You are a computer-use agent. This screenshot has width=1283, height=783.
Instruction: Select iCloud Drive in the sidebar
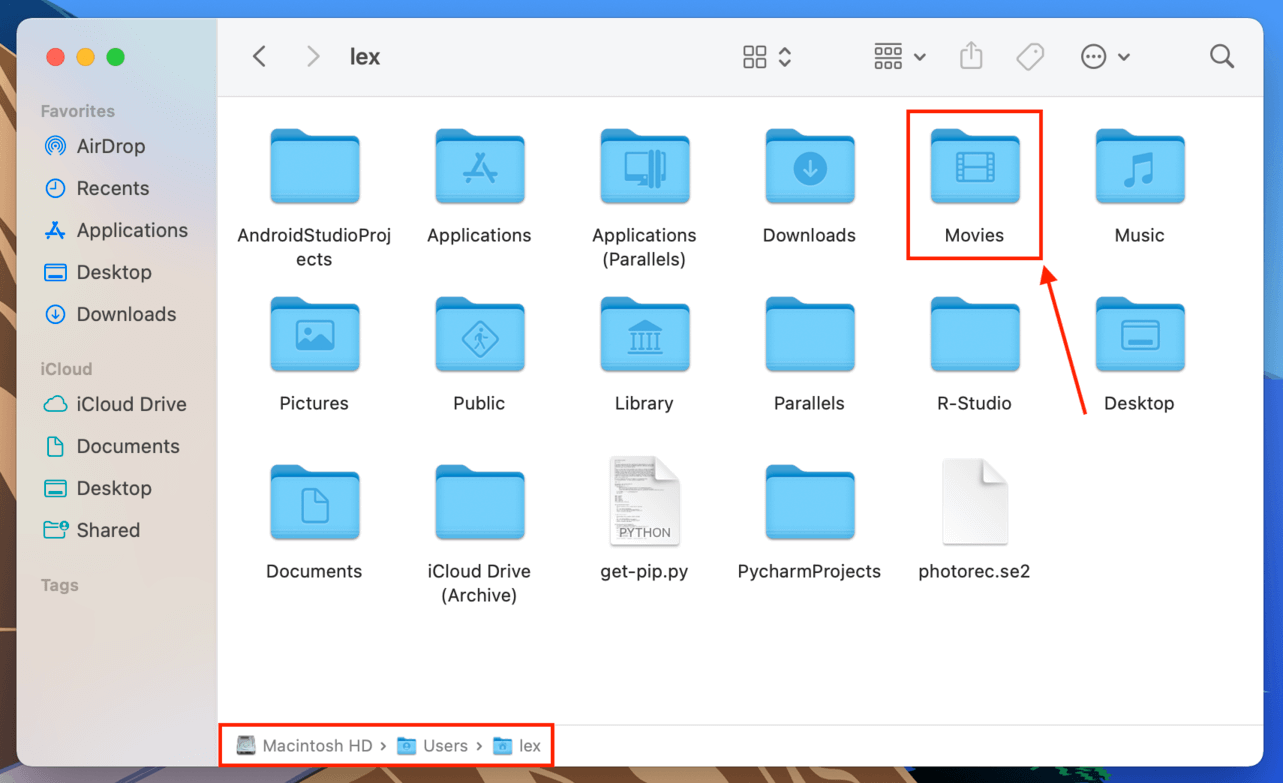coord(116,404)
